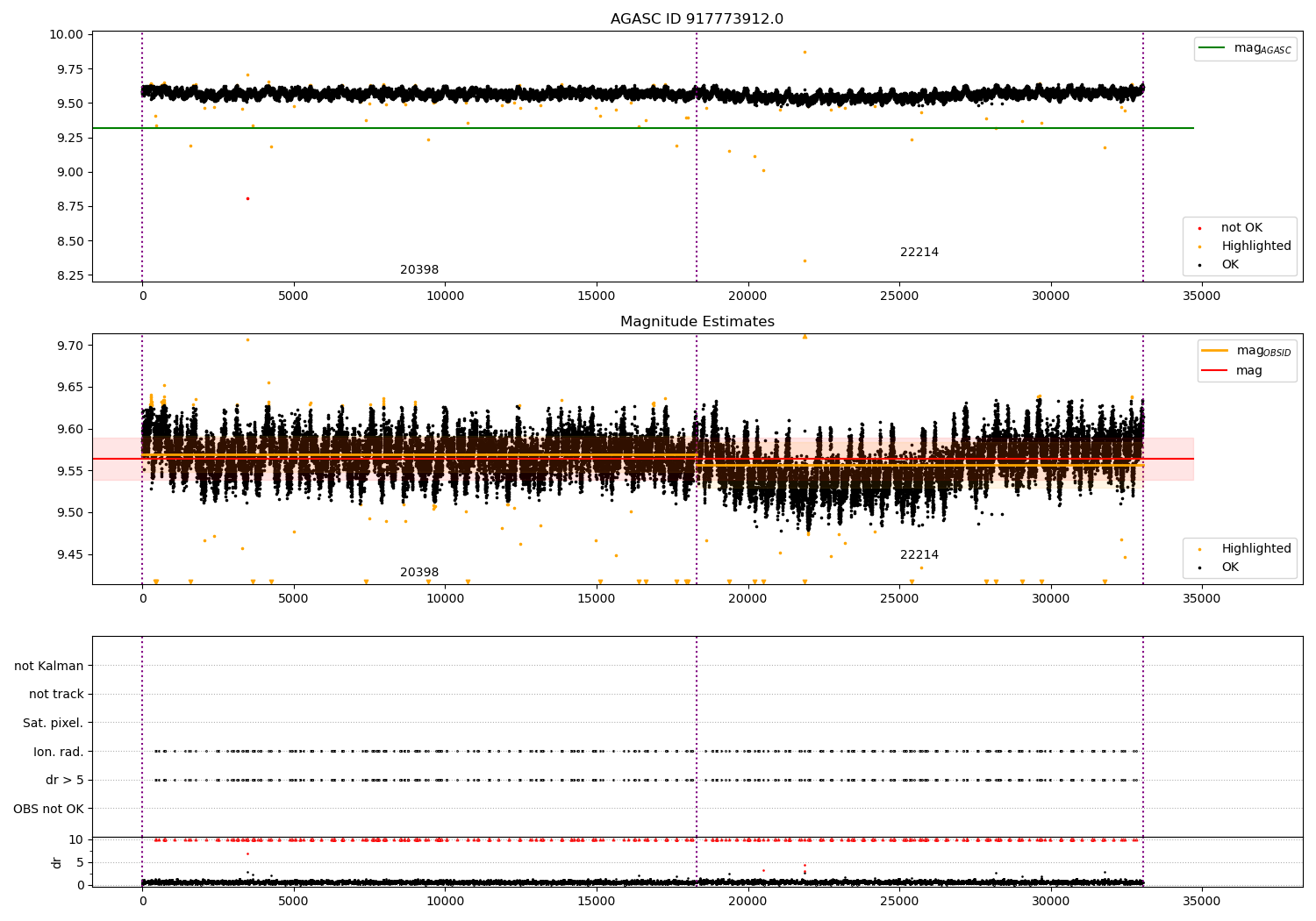The width and height of the screenshot is (1316, 921).
Task: Click the "10" tick on the dr axis
Action: (x=76, y=839)
